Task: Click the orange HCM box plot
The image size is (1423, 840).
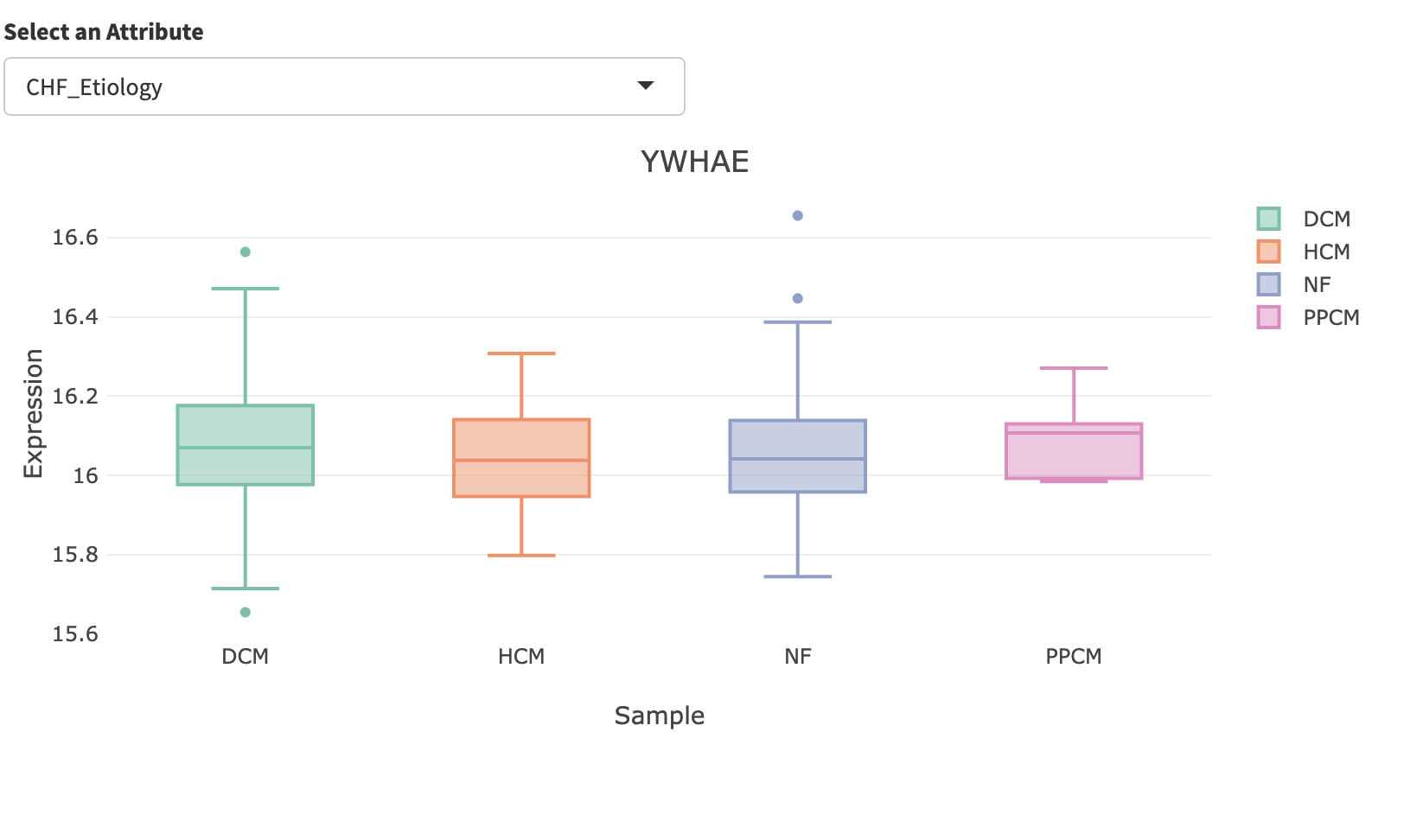Action: (521, 458)
